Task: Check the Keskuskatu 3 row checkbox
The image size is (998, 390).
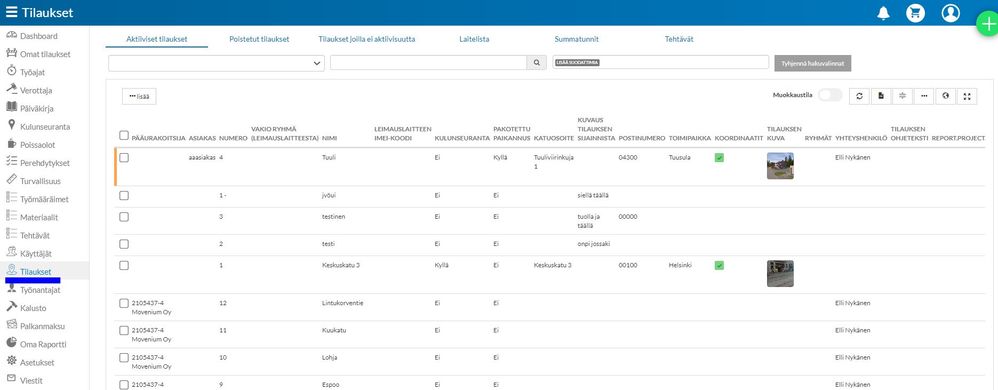Action: pos(124,265)
